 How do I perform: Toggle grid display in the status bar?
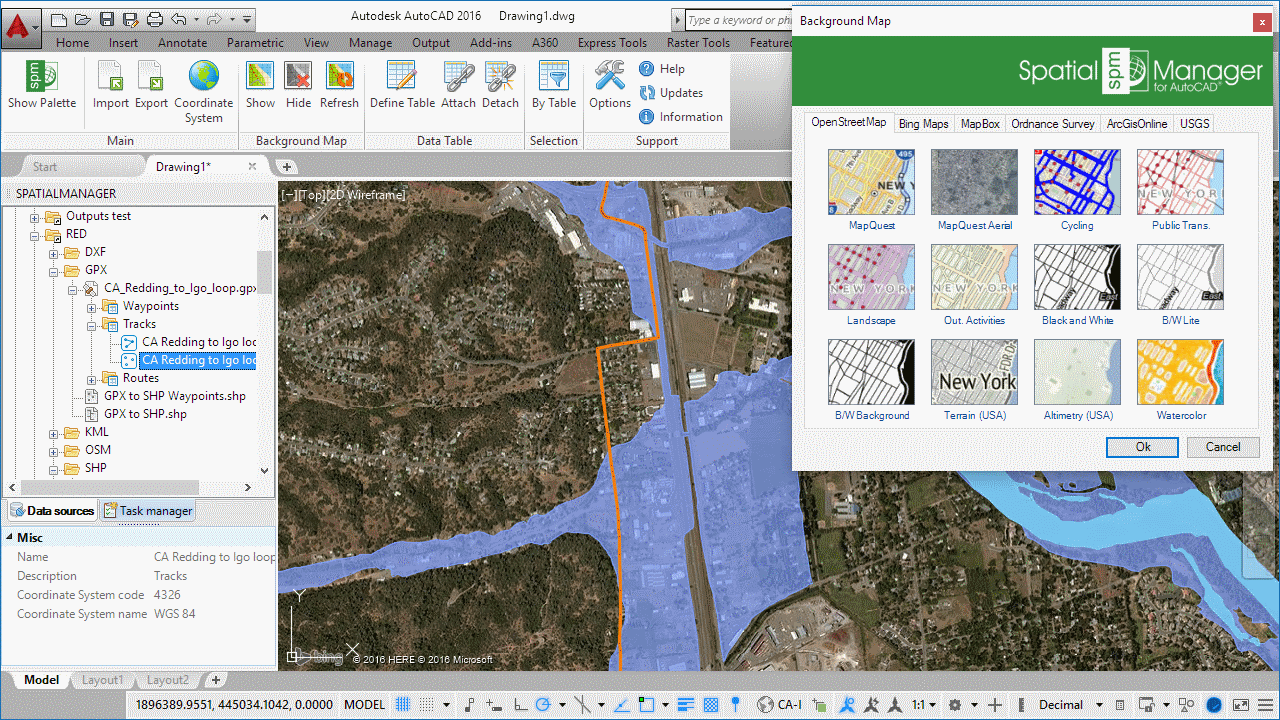(x=404, y=704)
